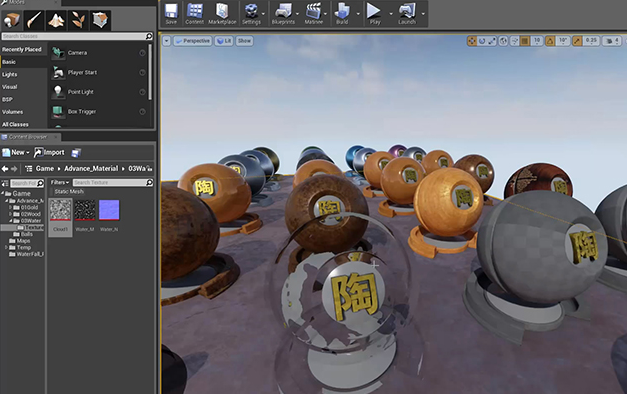Toggle grid snapping in viewport
Image resolution: width=627 pixels, height=394 pixels.
525,41
